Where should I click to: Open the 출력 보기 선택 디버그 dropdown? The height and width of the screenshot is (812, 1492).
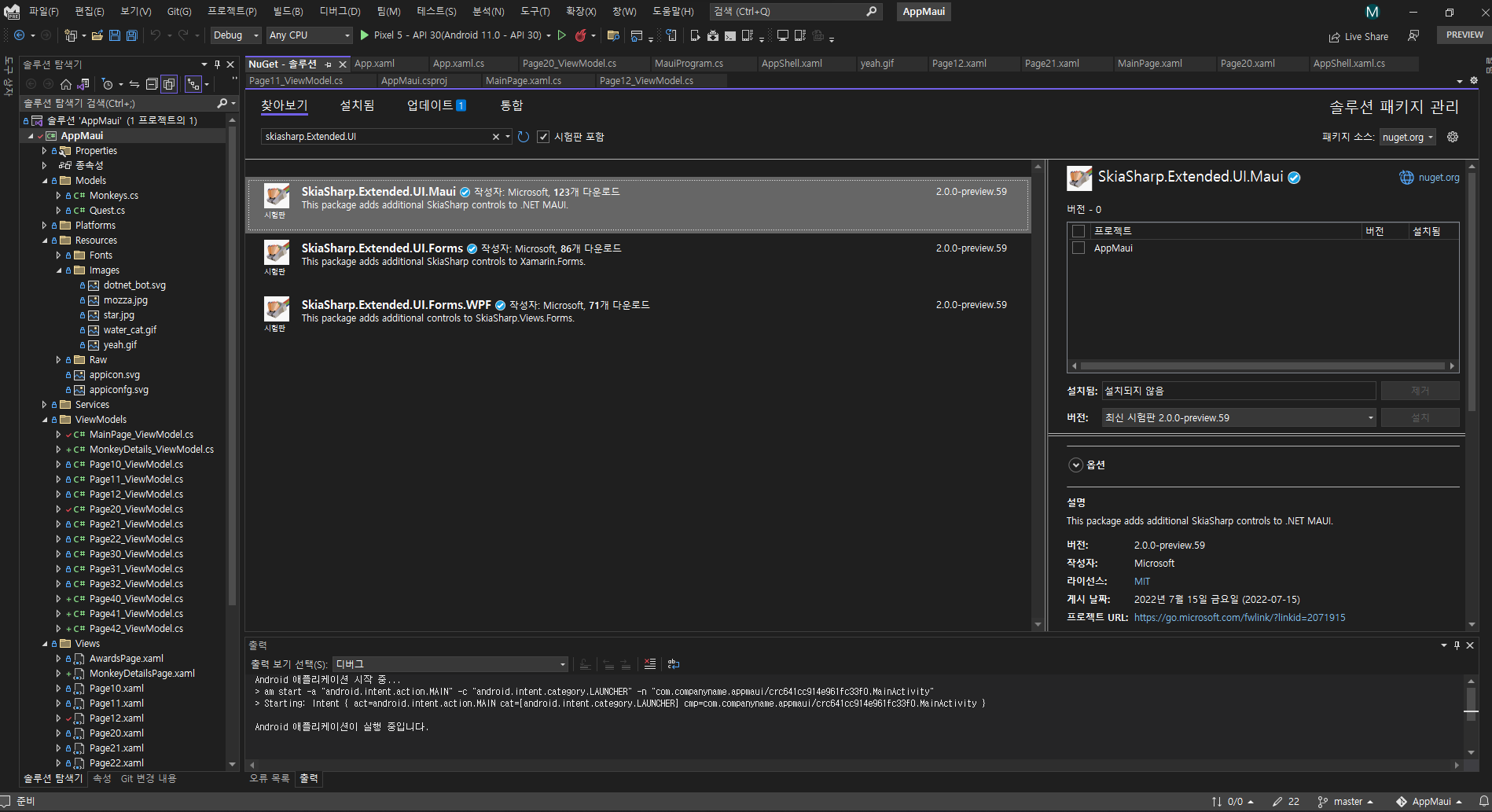450,664
